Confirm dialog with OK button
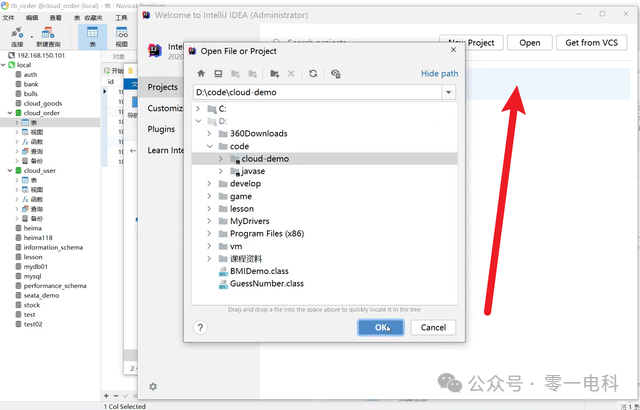Image resolution: width=640 pixels, height=410 pixels. 381,327
